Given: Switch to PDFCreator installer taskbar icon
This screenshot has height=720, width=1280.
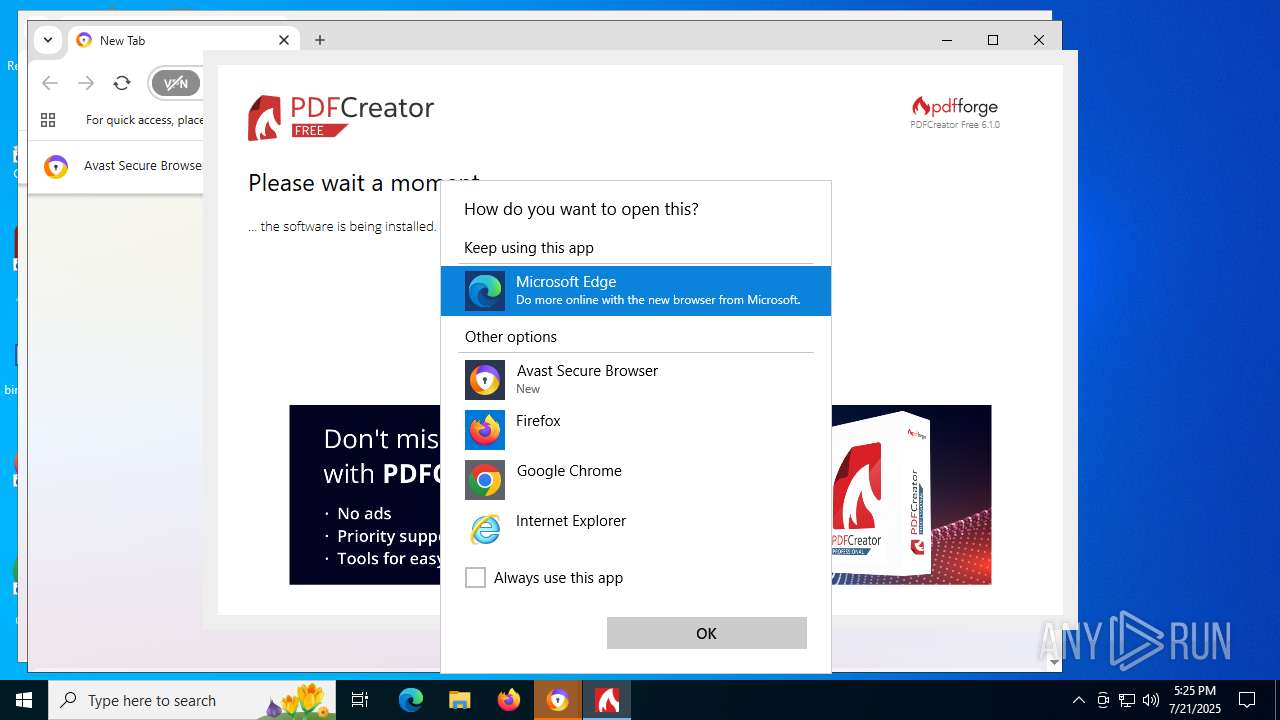Looking at the screenshot, I should tap(607, 700).
